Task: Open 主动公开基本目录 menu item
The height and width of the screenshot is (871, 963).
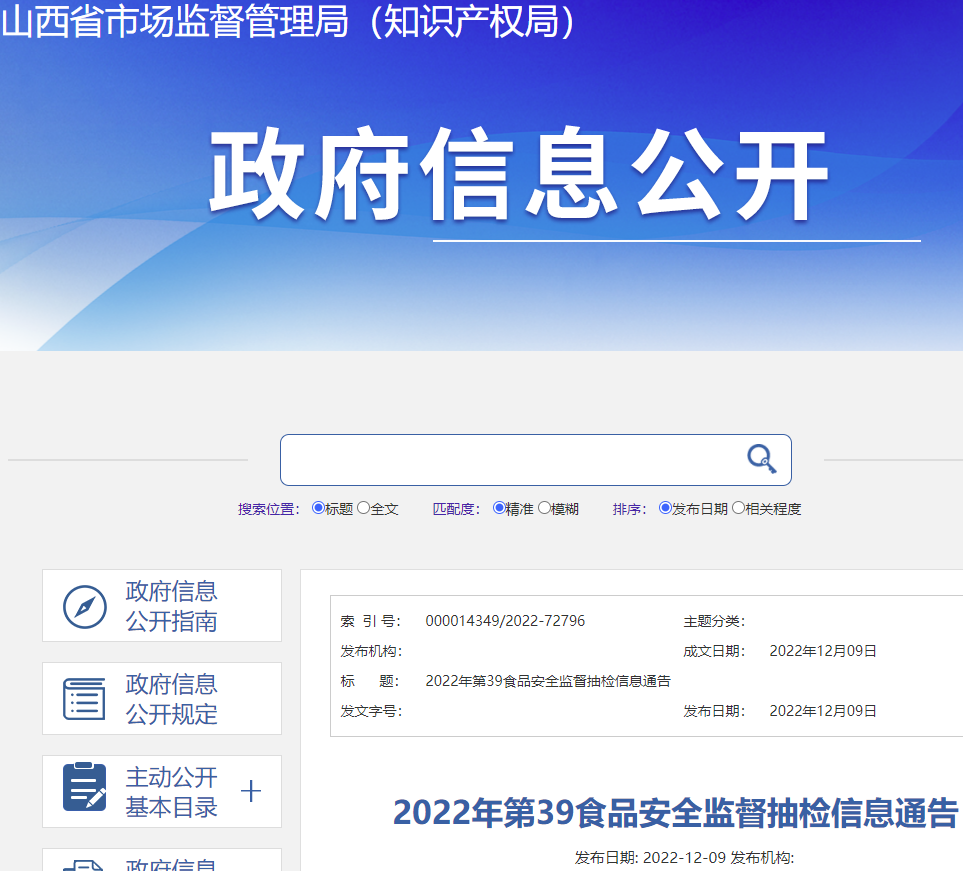Action: tap(162, 792)
